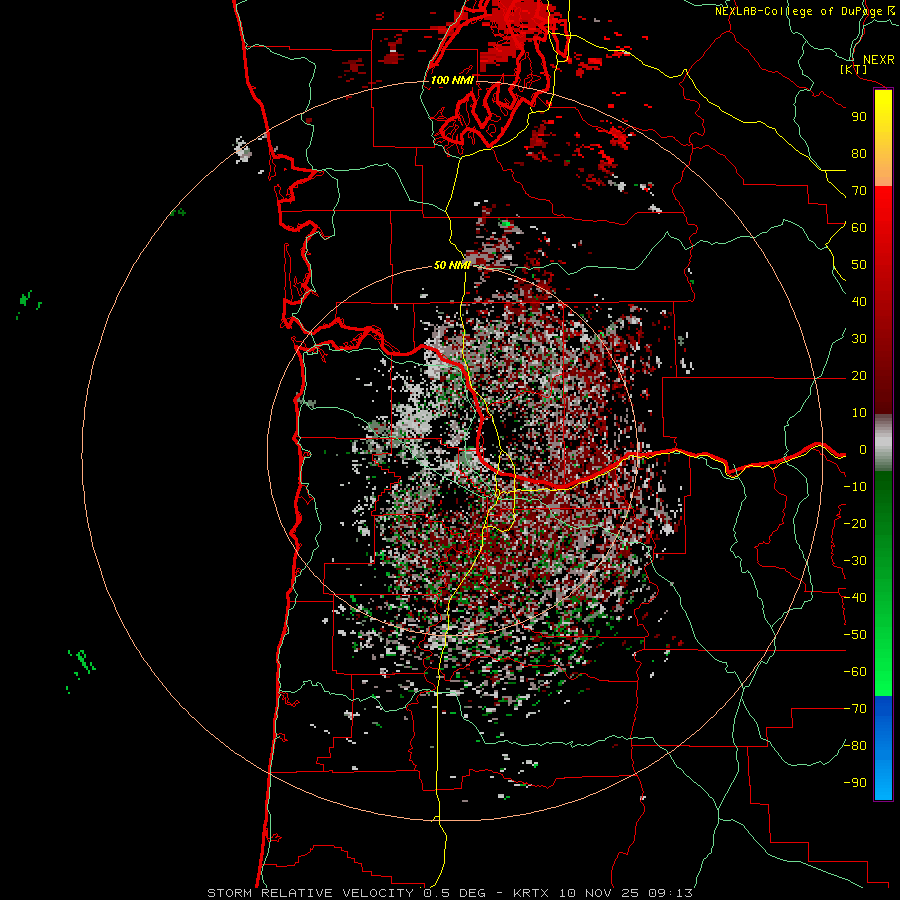Screen dimensions: 900x900
Task: Click the "09:13" time stamp
Action: click(672, 893)
